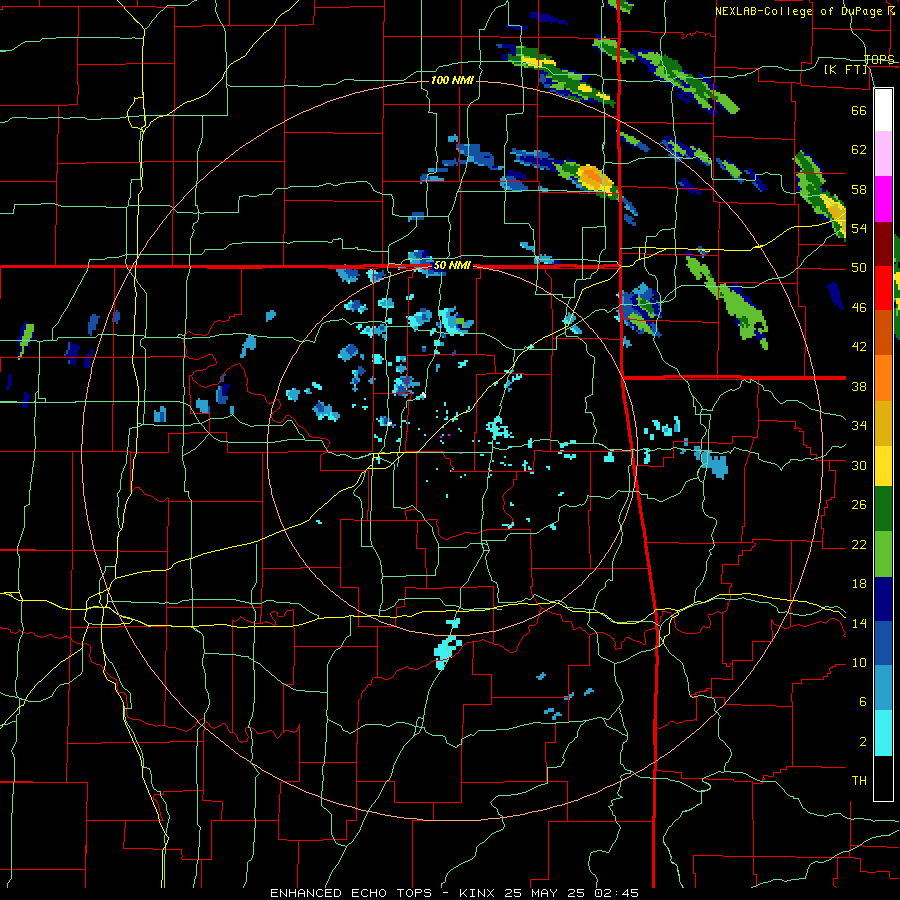Click the legend value 2
The width and height of the screenshot is (900, 900).
point(862,742)
